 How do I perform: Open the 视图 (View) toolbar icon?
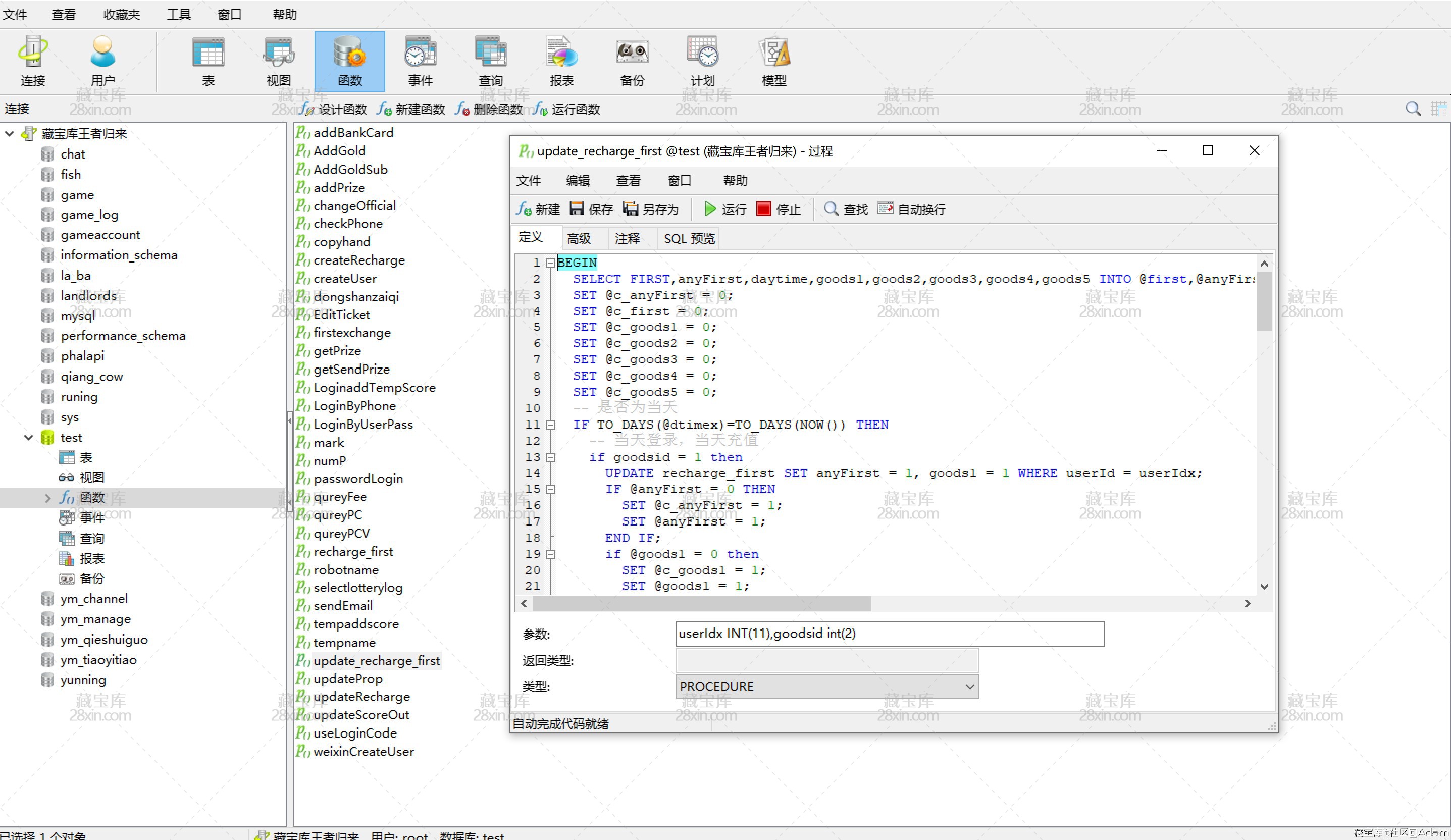(x=279, y=61)
